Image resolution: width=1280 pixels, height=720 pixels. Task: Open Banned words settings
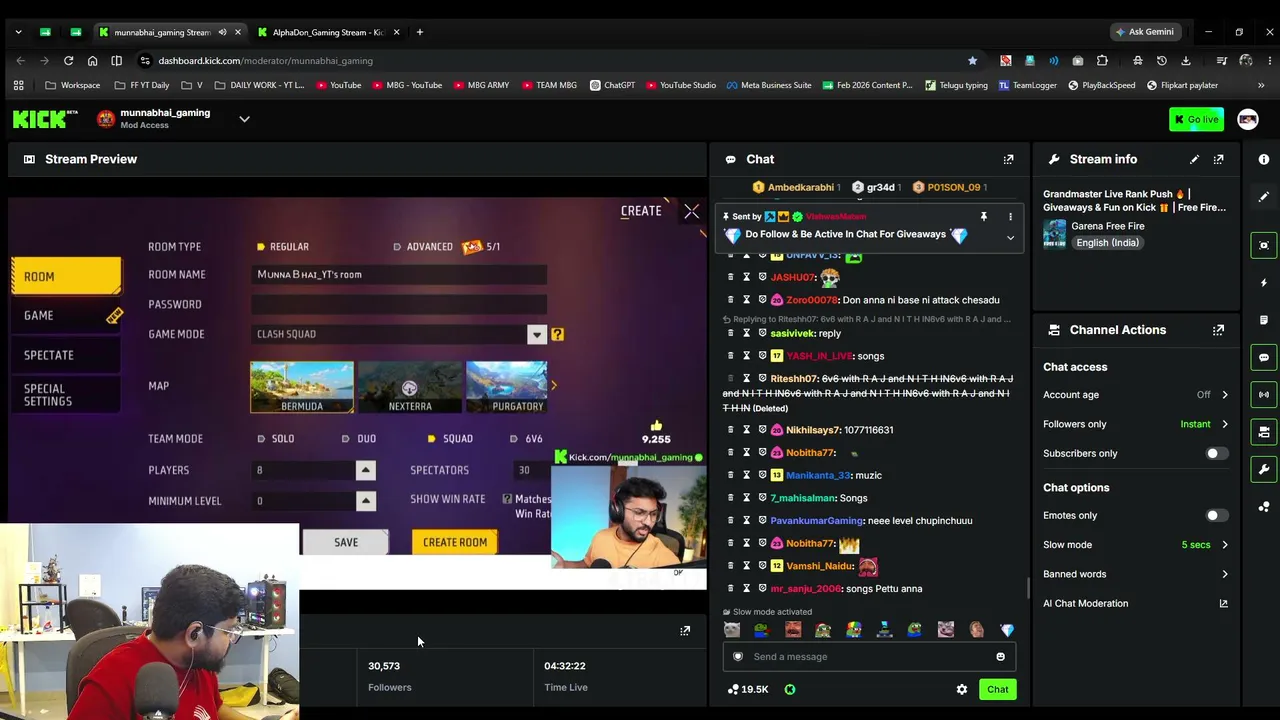point(1136,574)
